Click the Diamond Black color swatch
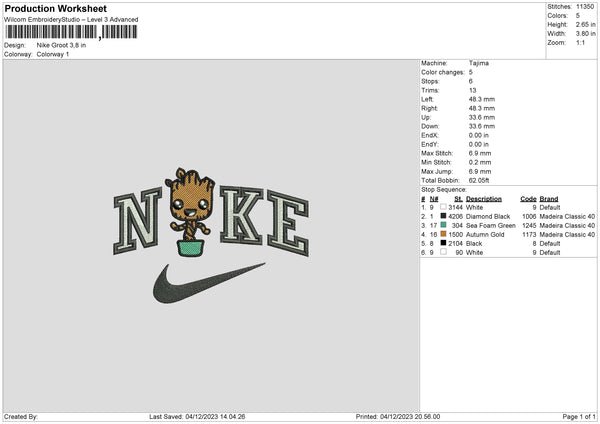Screen dimensions: 600x424 point(443,216)
